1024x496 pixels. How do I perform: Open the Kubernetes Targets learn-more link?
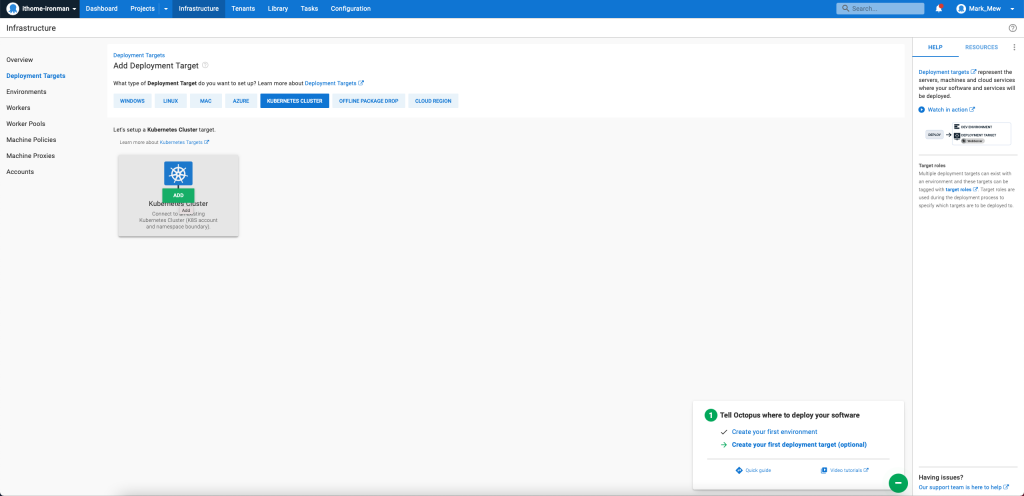click(184, 142)
